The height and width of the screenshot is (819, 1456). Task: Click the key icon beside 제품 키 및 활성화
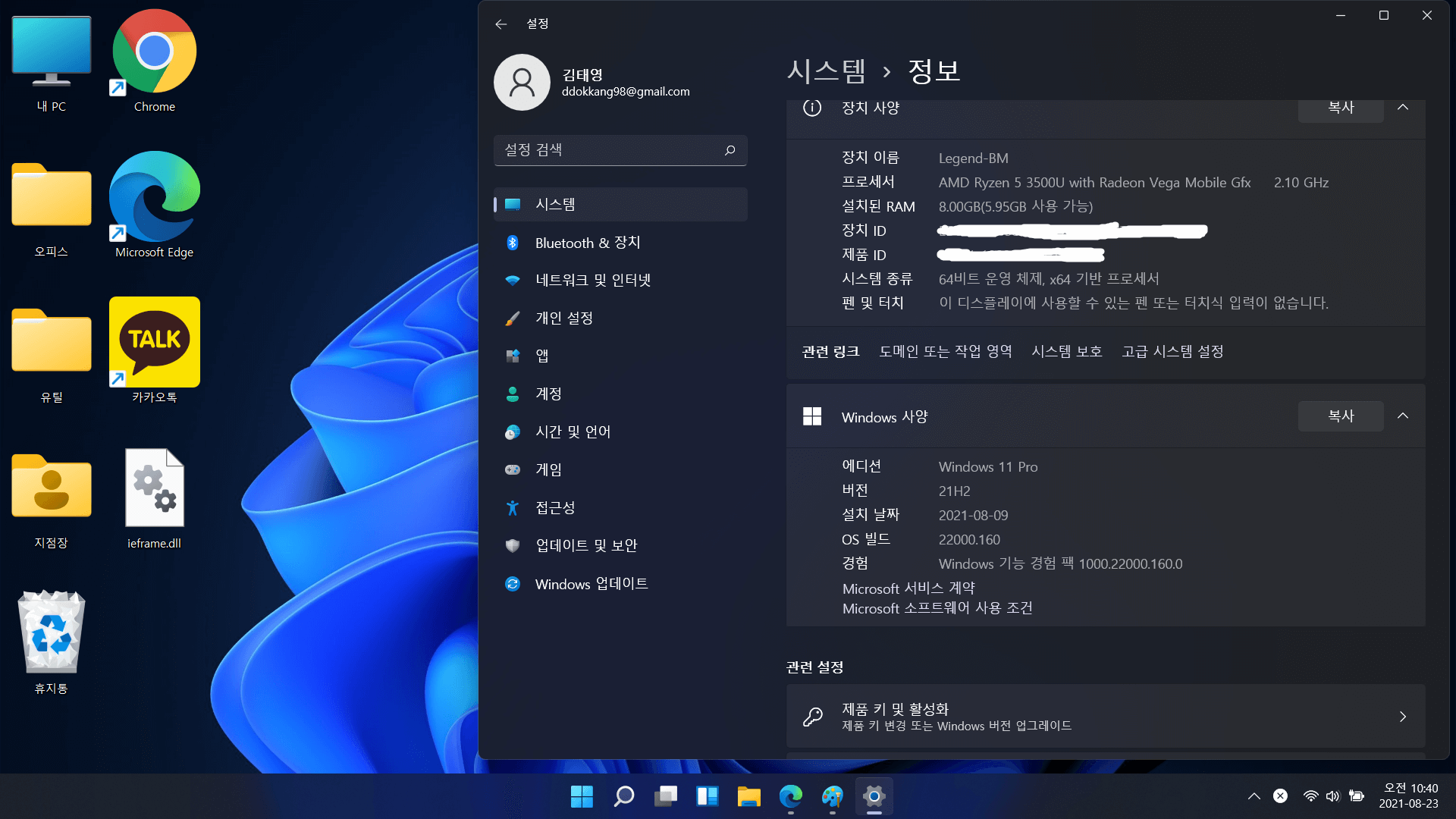[812, 717]
